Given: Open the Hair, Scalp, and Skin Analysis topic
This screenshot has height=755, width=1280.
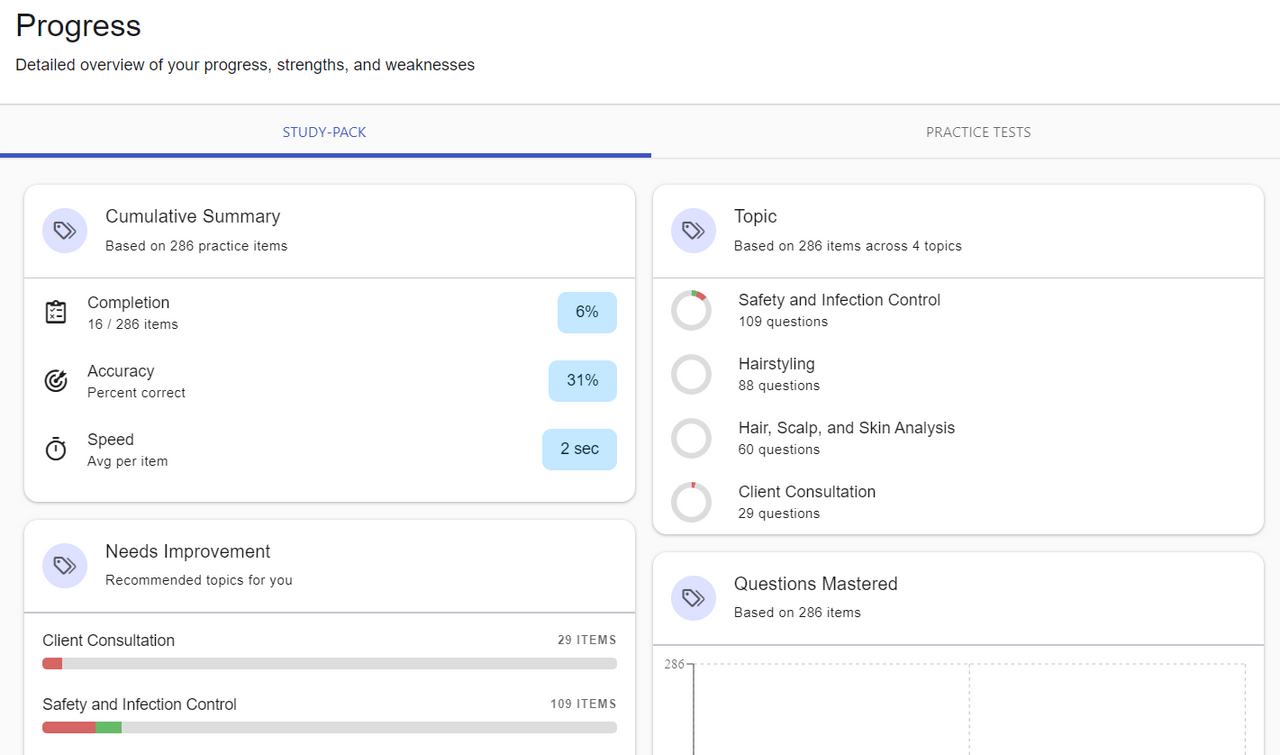Looking at the screenshot, I should pos(846,428).
